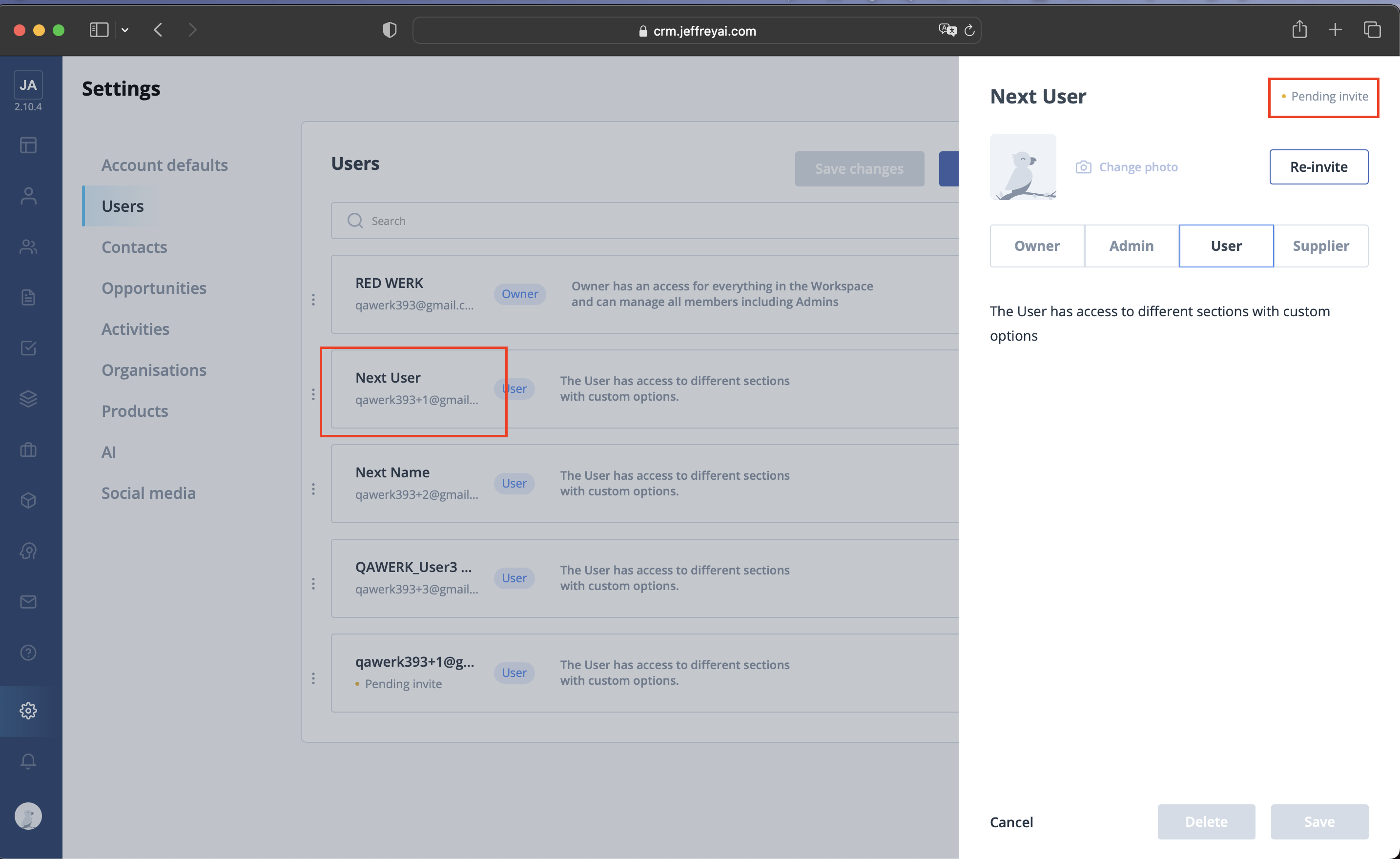Open the group people sidebar icon

pyautogui.click(x=28, y=246)
